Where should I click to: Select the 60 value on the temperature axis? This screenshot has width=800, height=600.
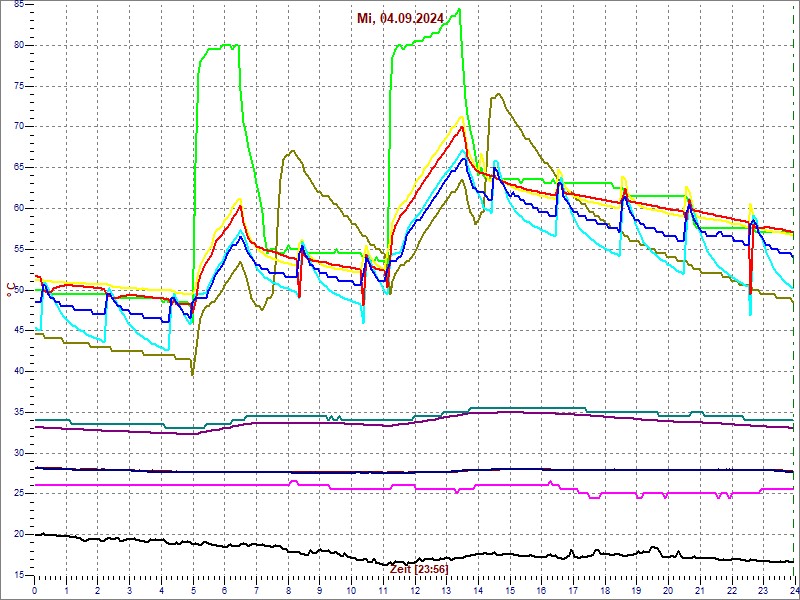pyautogui.click(x=18, y=208)
